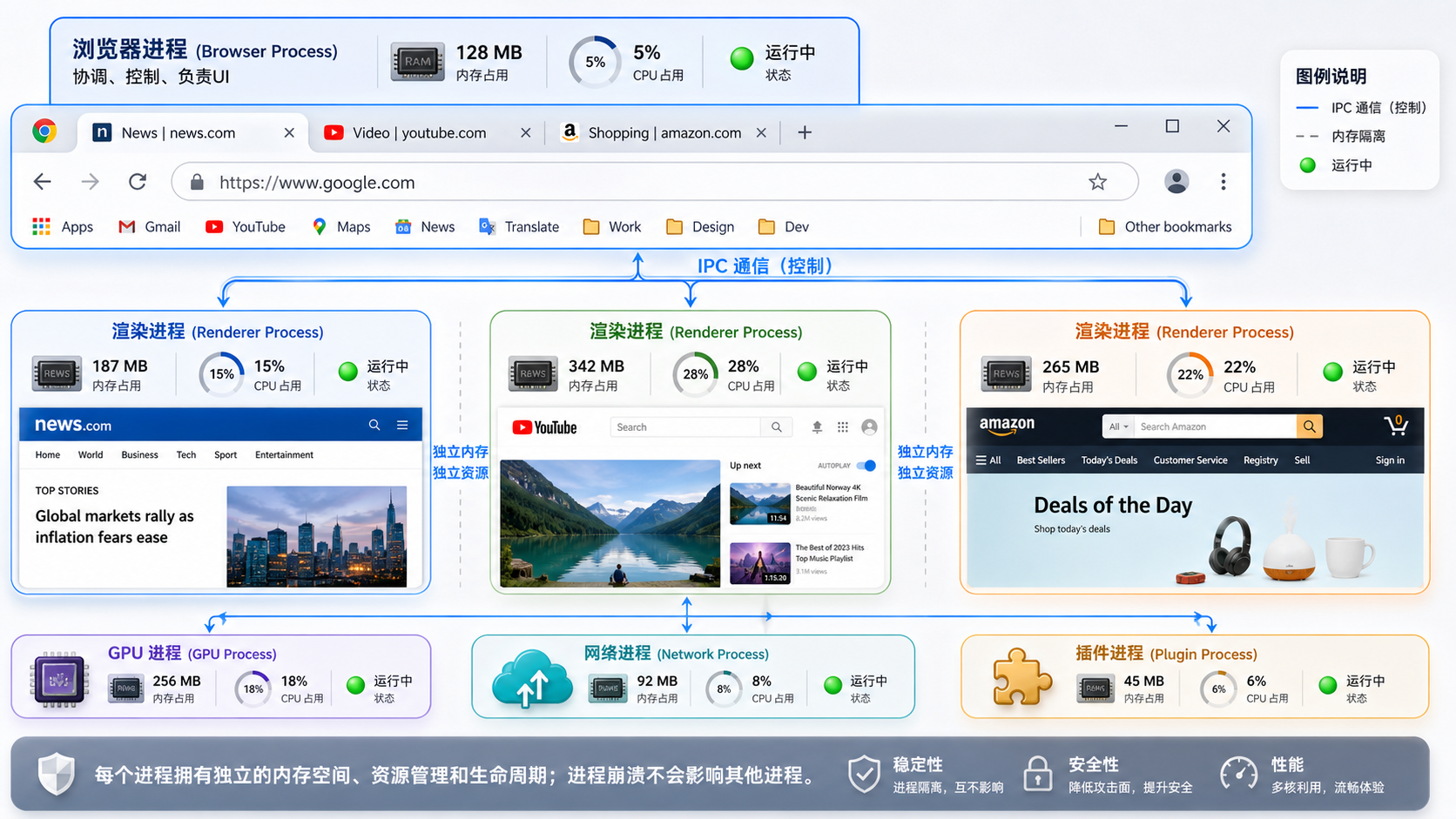1456x819 pixels.
Task: Open the Gmail bookmark
Action: point(150,226)
